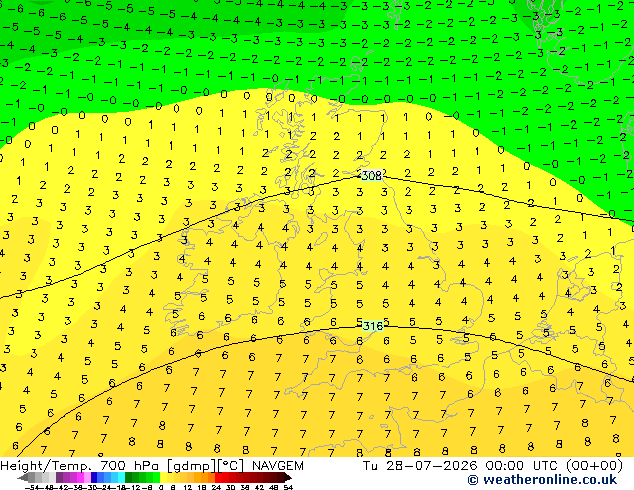Click the '[gdmp][°C]' units label
The height and width of the screenshot is (490, 634).
[x=205, y=466]
